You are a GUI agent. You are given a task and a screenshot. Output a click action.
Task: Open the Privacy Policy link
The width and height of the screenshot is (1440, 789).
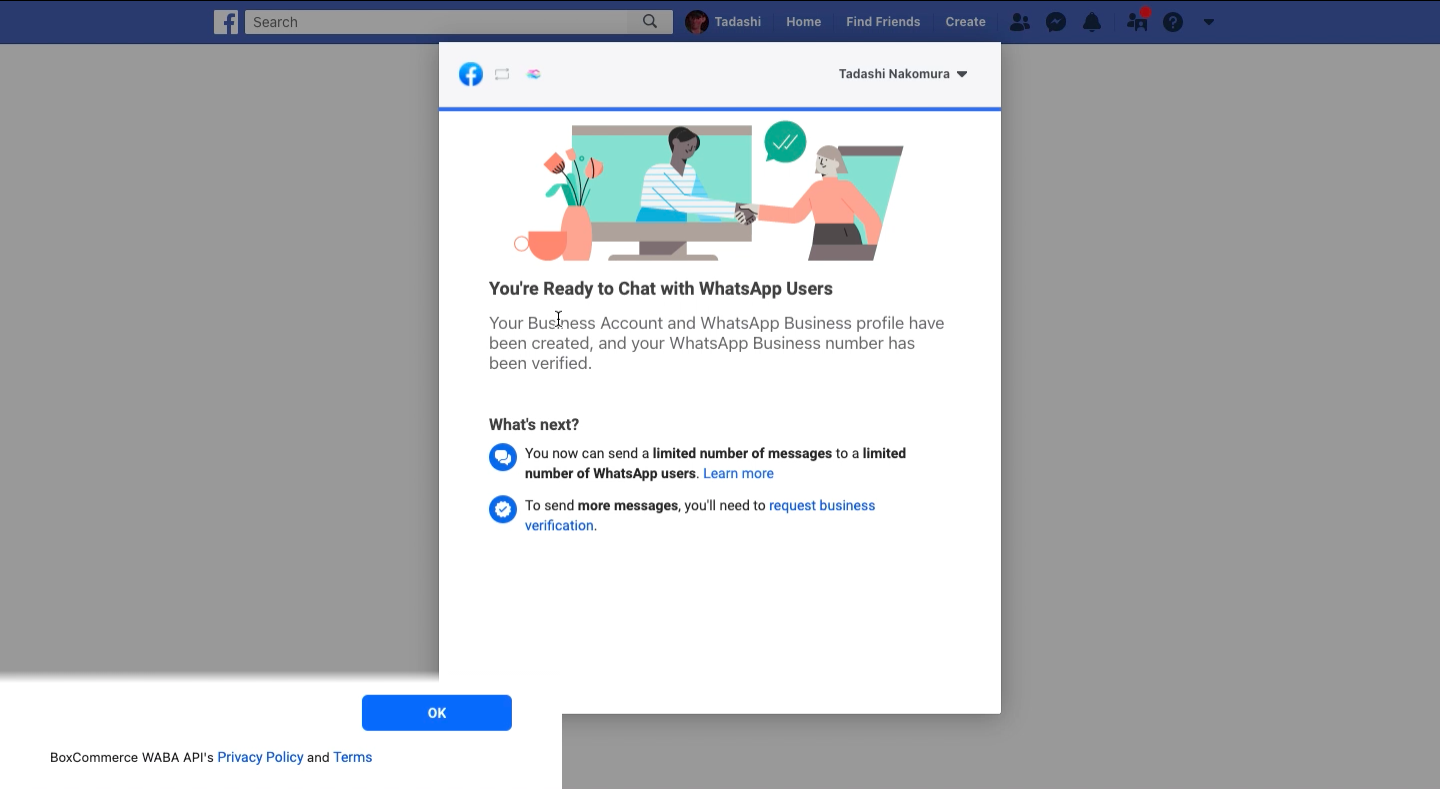pos(260,757)
